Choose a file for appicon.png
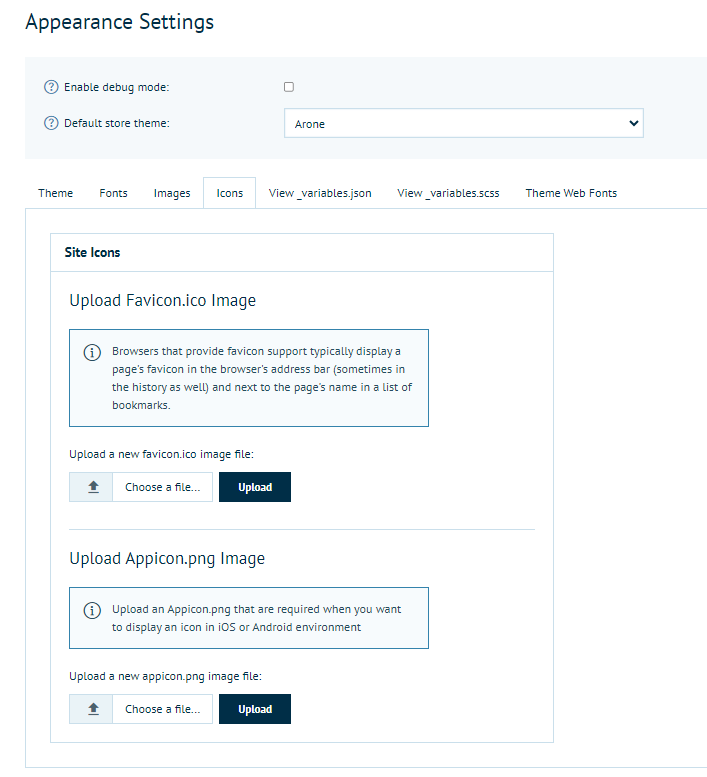Viewport: 707px width, 777px height. tap(162, 709)
